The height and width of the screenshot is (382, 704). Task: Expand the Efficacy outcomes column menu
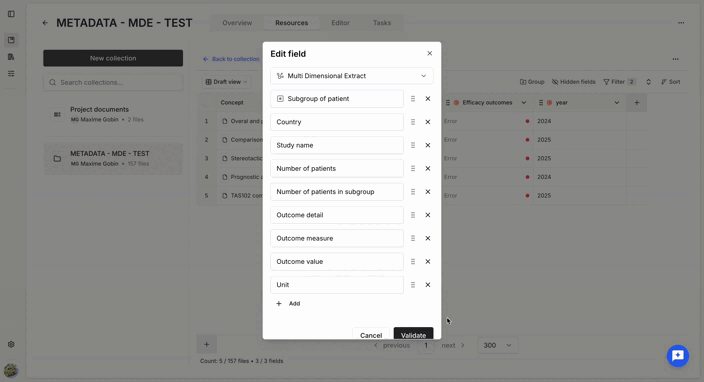coord(524,103)
